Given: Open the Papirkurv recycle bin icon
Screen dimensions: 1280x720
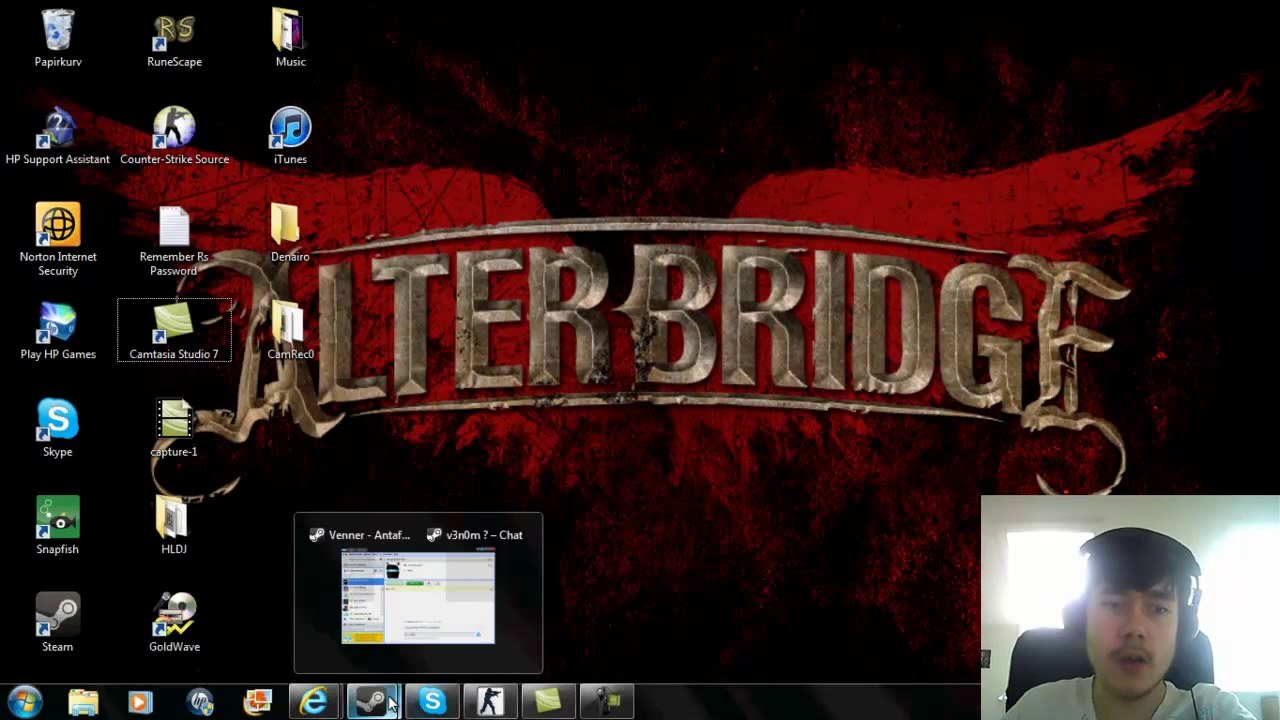Looking at the screenshot, I should click(x=58, y=32).
